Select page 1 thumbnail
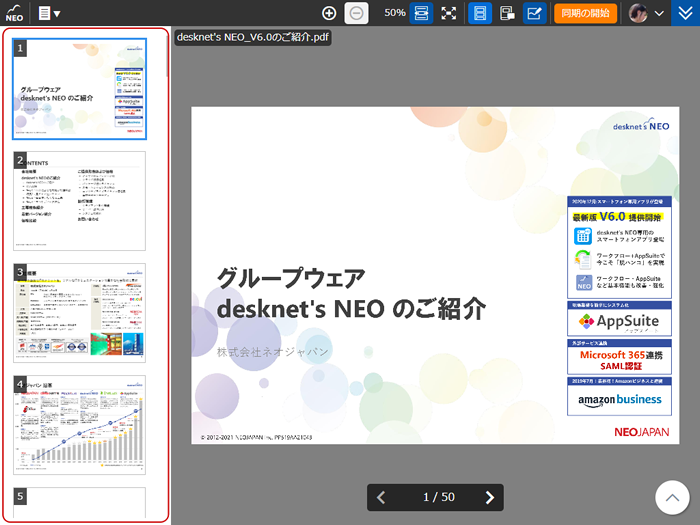 [x=79, y=89]
